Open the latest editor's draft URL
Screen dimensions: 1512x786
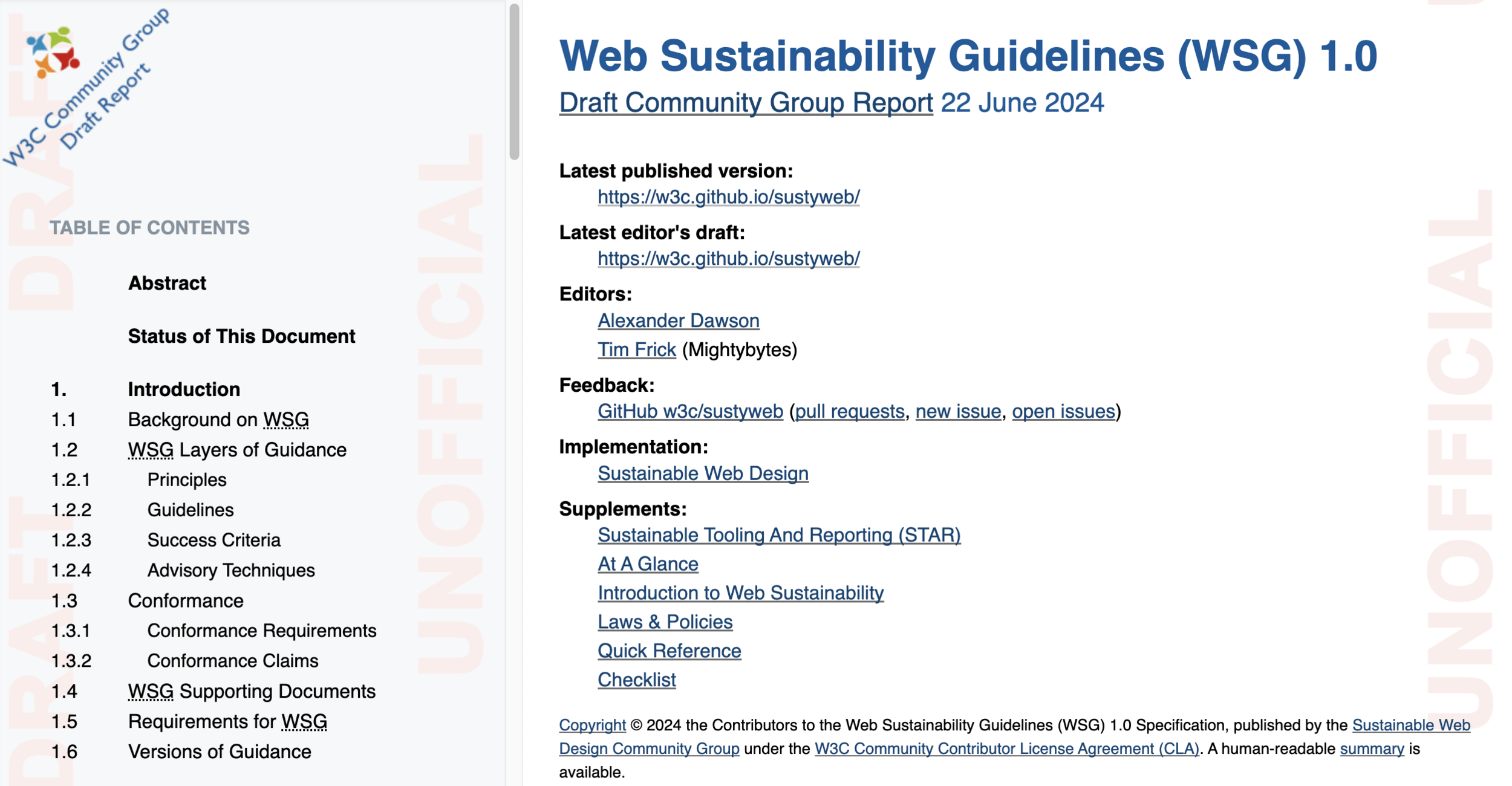pyautogui.click(x=728, y=259)
